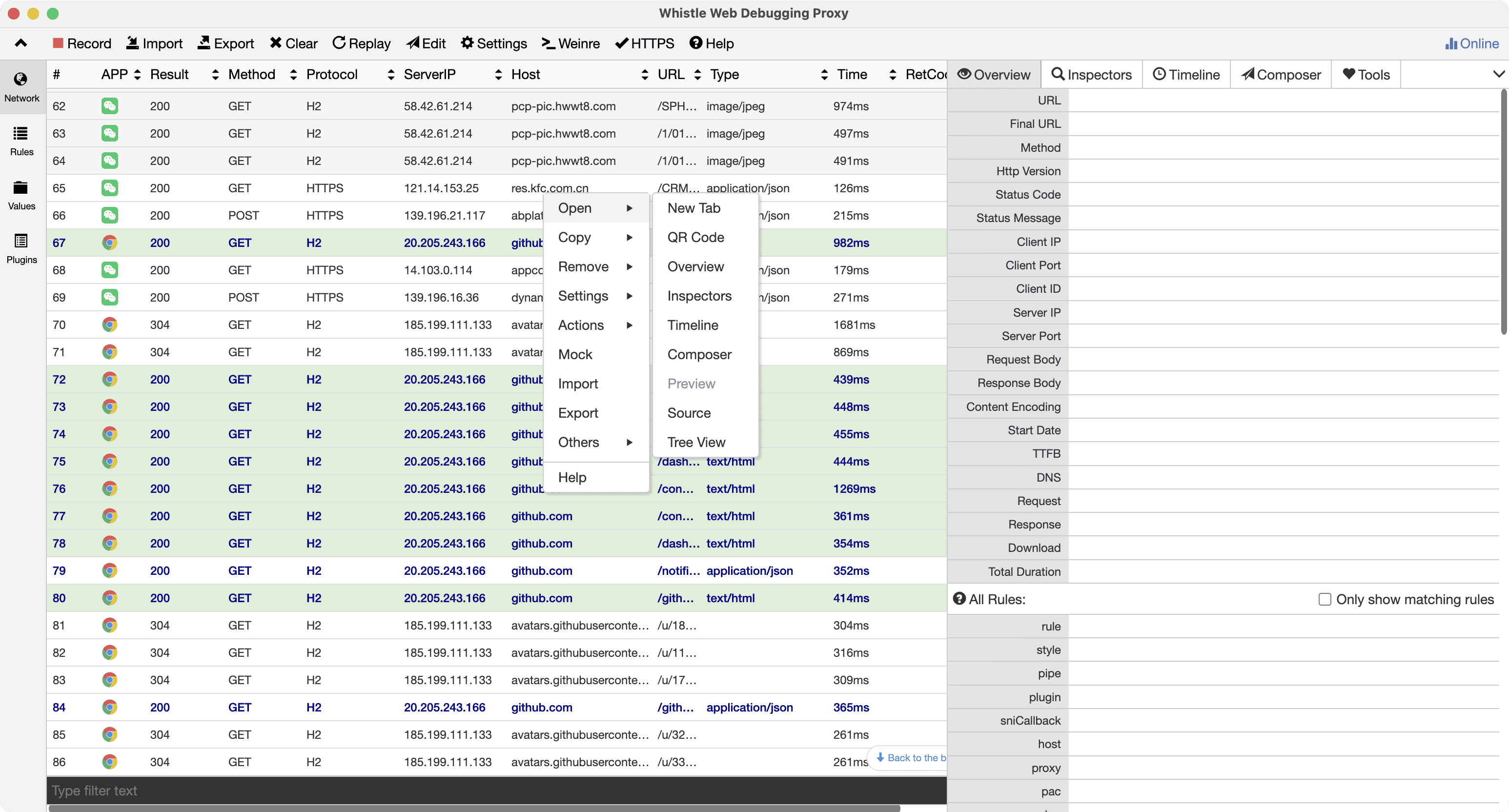This screenshot has height=812, width=1509.
Task: Open the Export toolbar option
Action: pyautogui.click(x=225, y=43)
